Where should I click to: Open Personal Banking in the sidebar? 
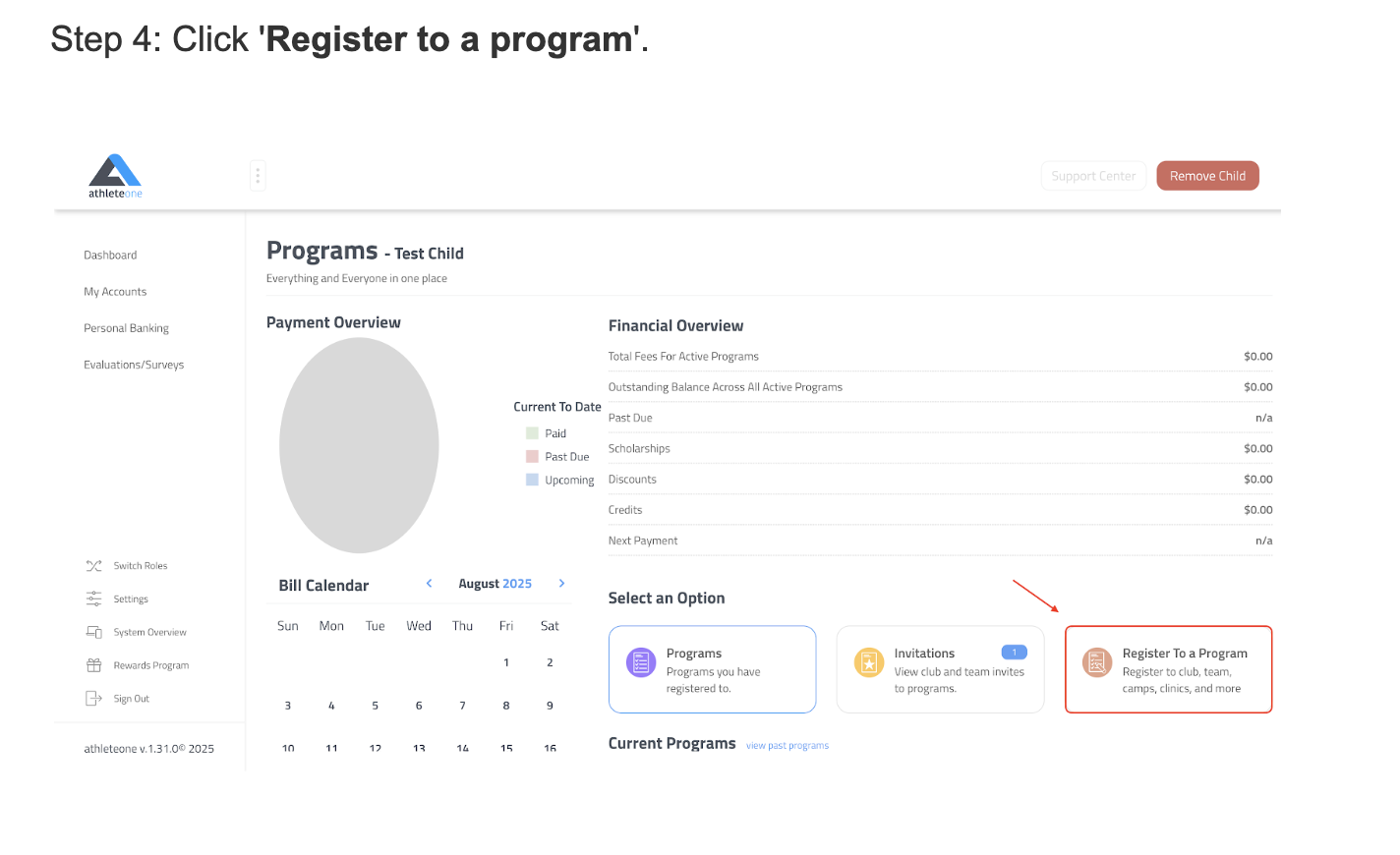pos(126,328)
